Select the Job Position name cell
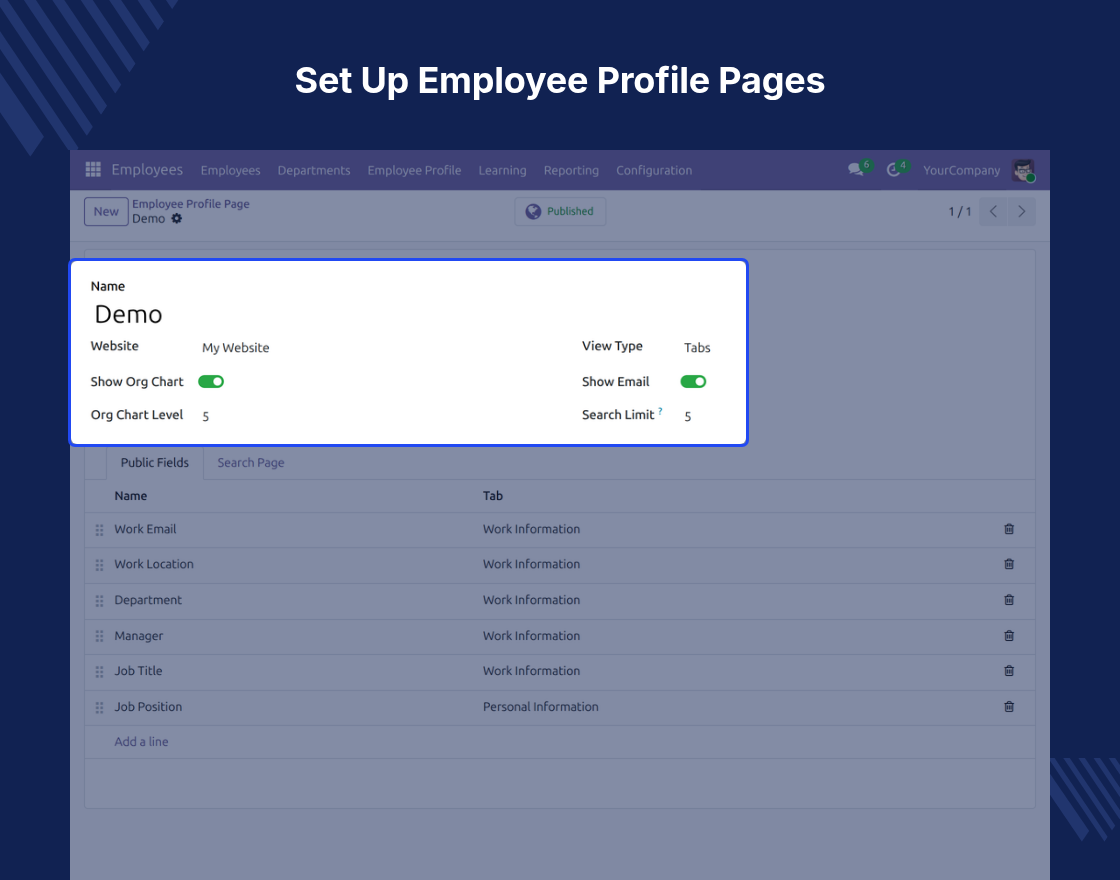 (x=148, y=706)
